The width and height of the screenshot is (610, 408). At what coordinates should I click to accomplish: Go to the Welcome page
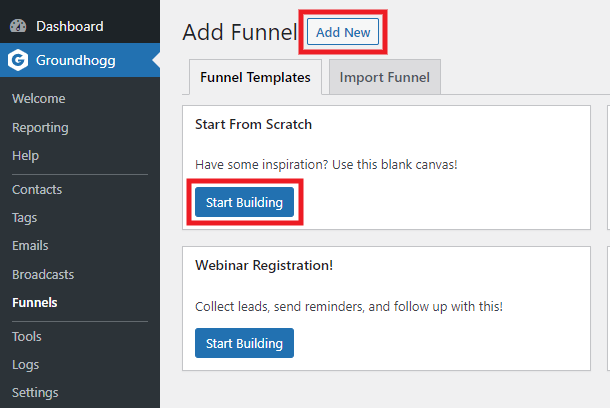[39, 98]
